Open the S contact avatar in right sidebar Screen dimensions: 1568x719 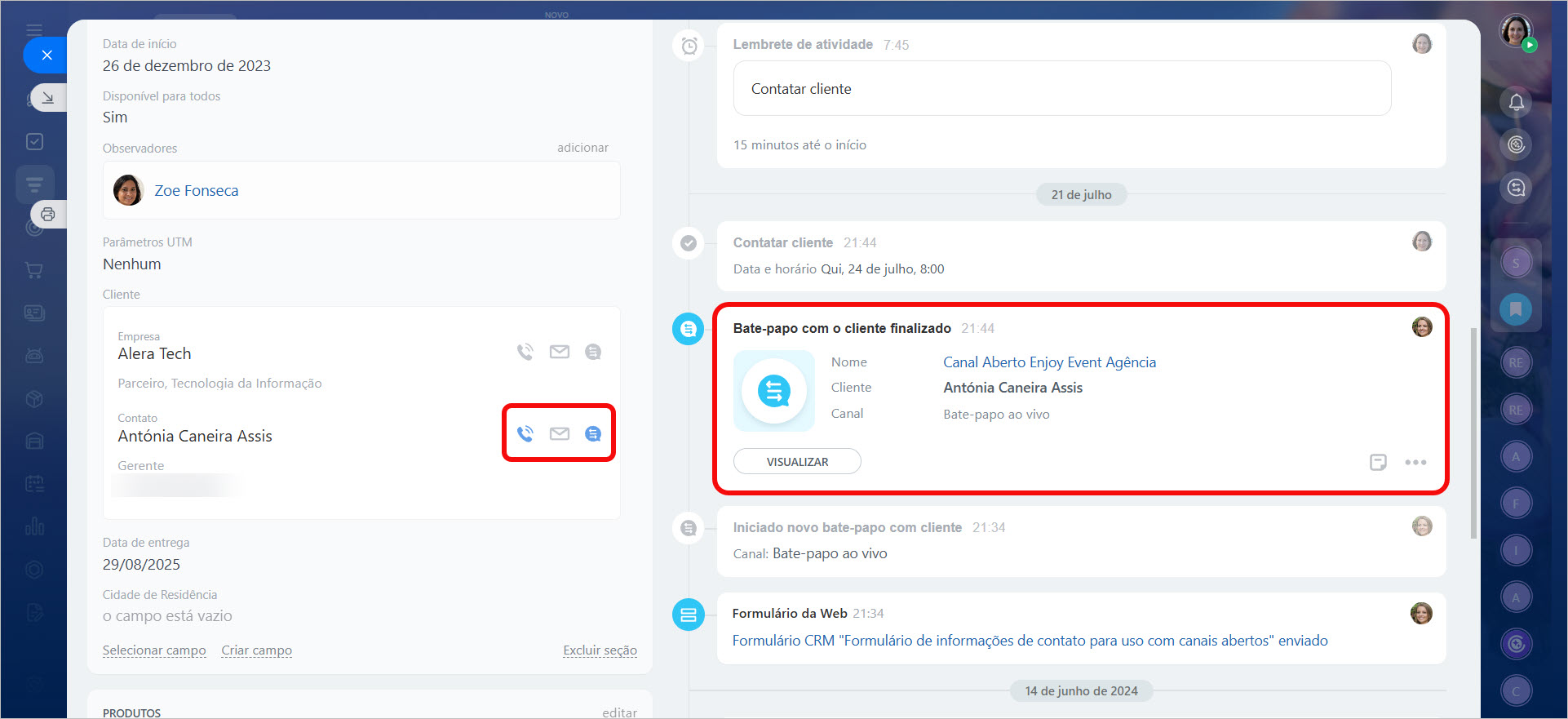1516,263
